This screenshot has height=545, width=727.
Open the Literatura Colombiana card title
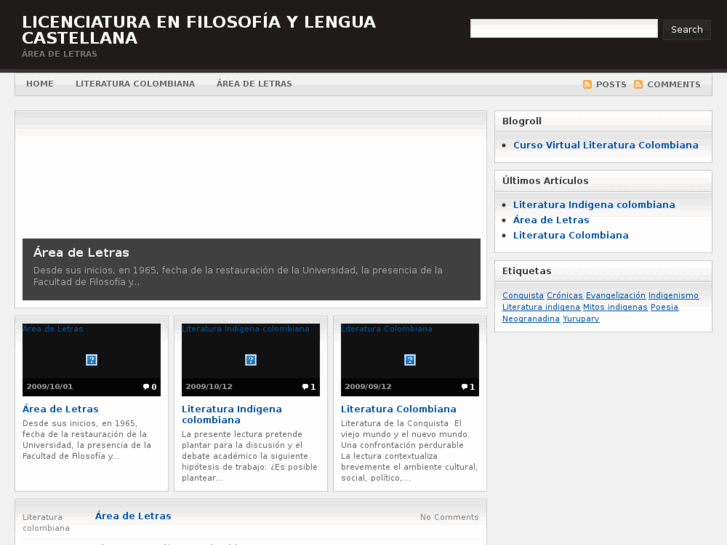pyautogui.click(x=398, y=409)
